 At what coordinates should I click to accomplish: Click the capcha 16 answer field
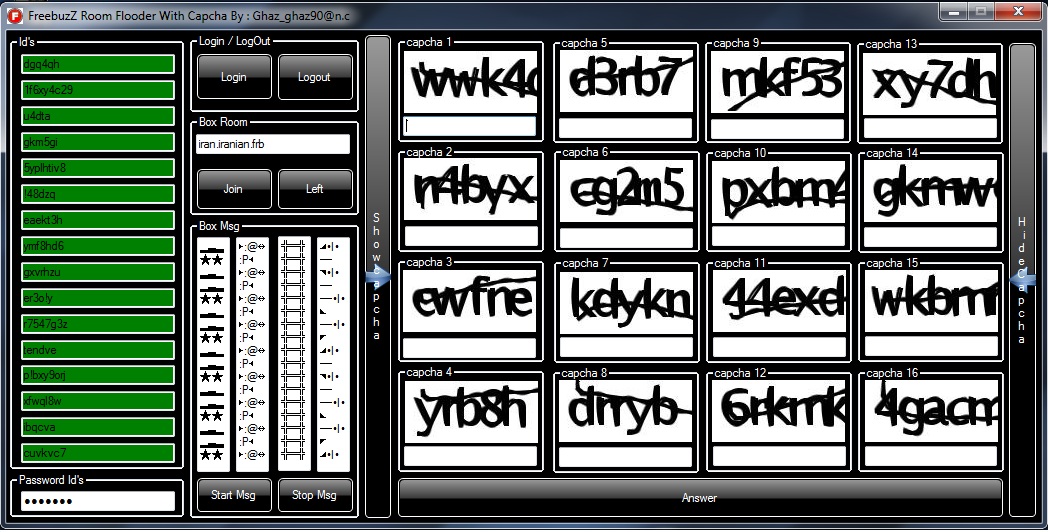[930, 456]
